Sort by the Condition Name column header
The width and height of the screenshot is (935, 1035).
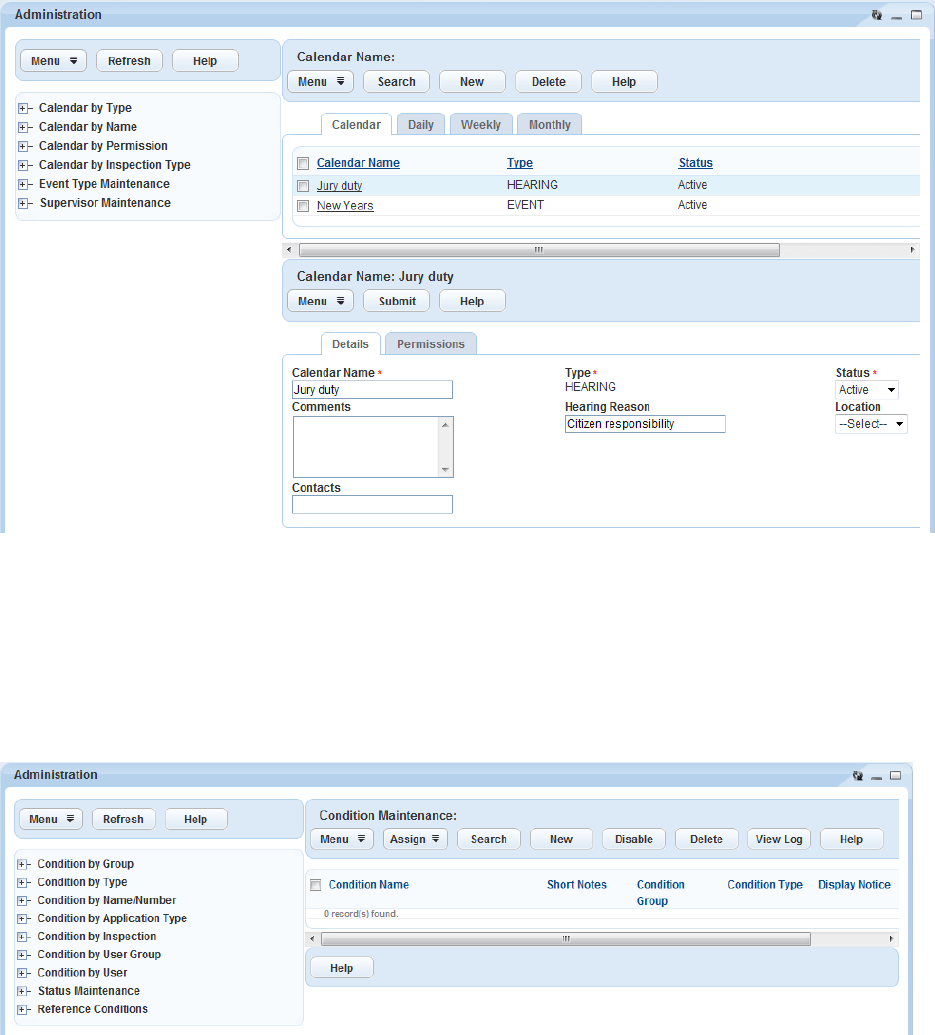pyautogui.click(x=369, y=885)
